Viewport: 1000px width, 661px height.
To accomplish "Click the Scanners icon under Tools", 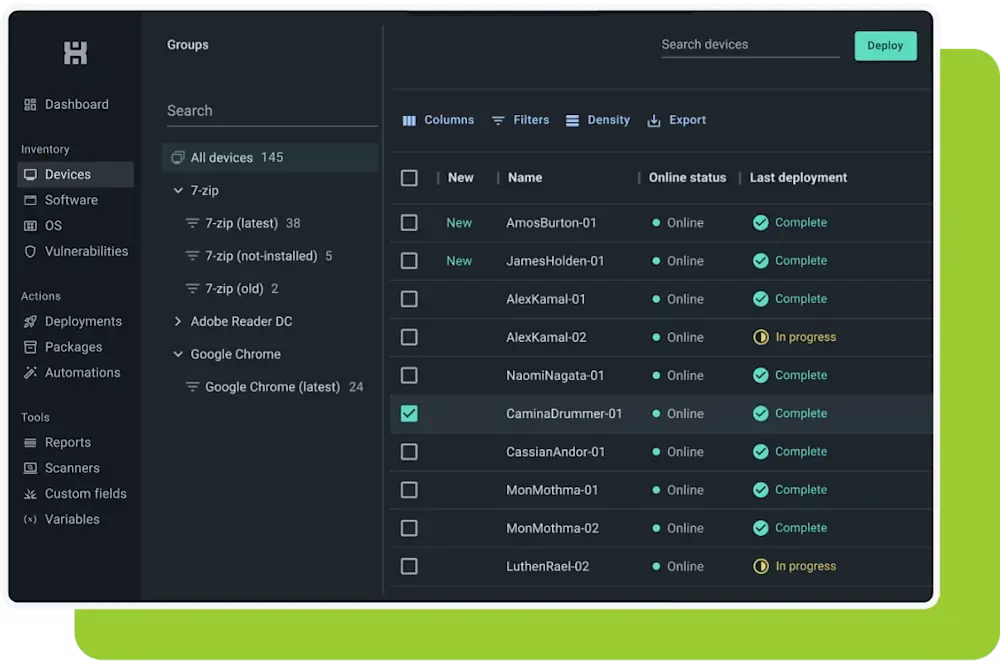I will [x=30, y=468].
